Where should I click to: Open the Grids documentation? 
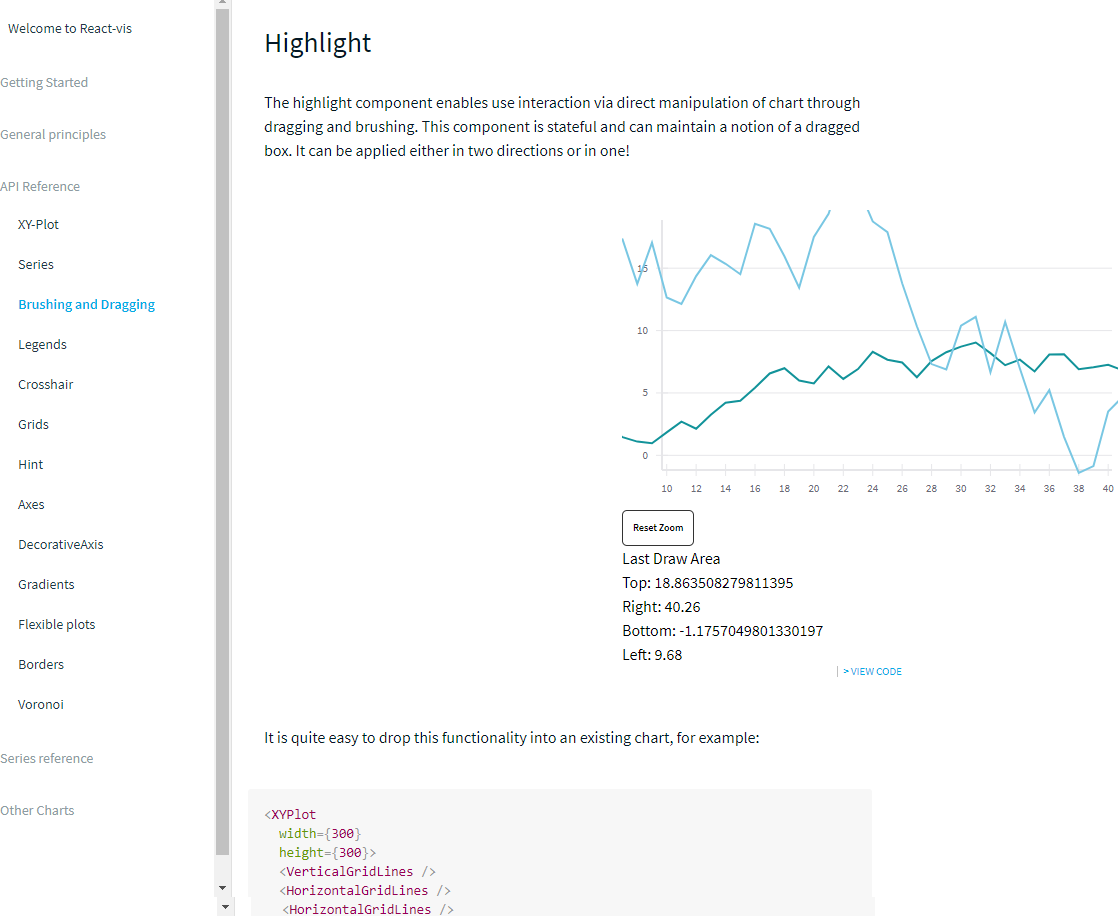(x=33, y=424)
